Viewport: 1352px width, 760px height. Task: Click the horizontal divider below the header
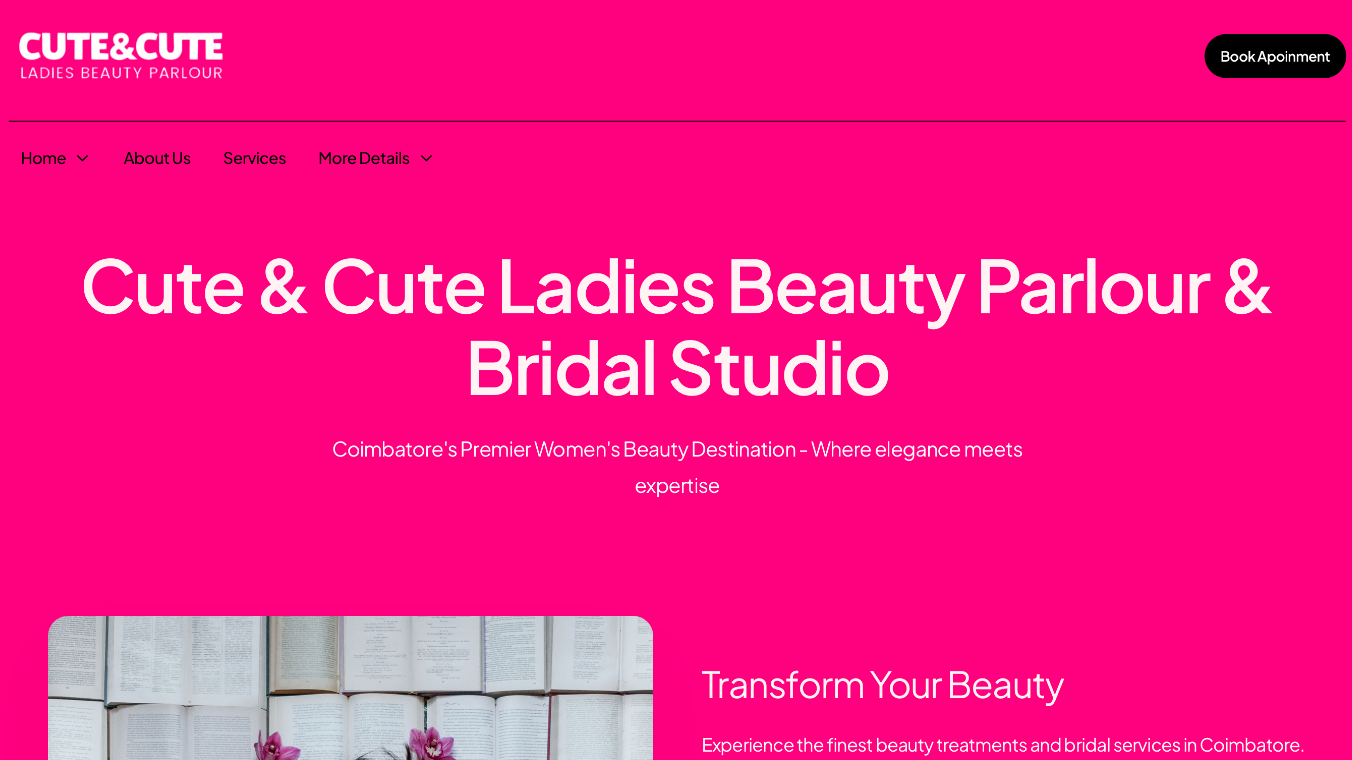coord(677,121)
